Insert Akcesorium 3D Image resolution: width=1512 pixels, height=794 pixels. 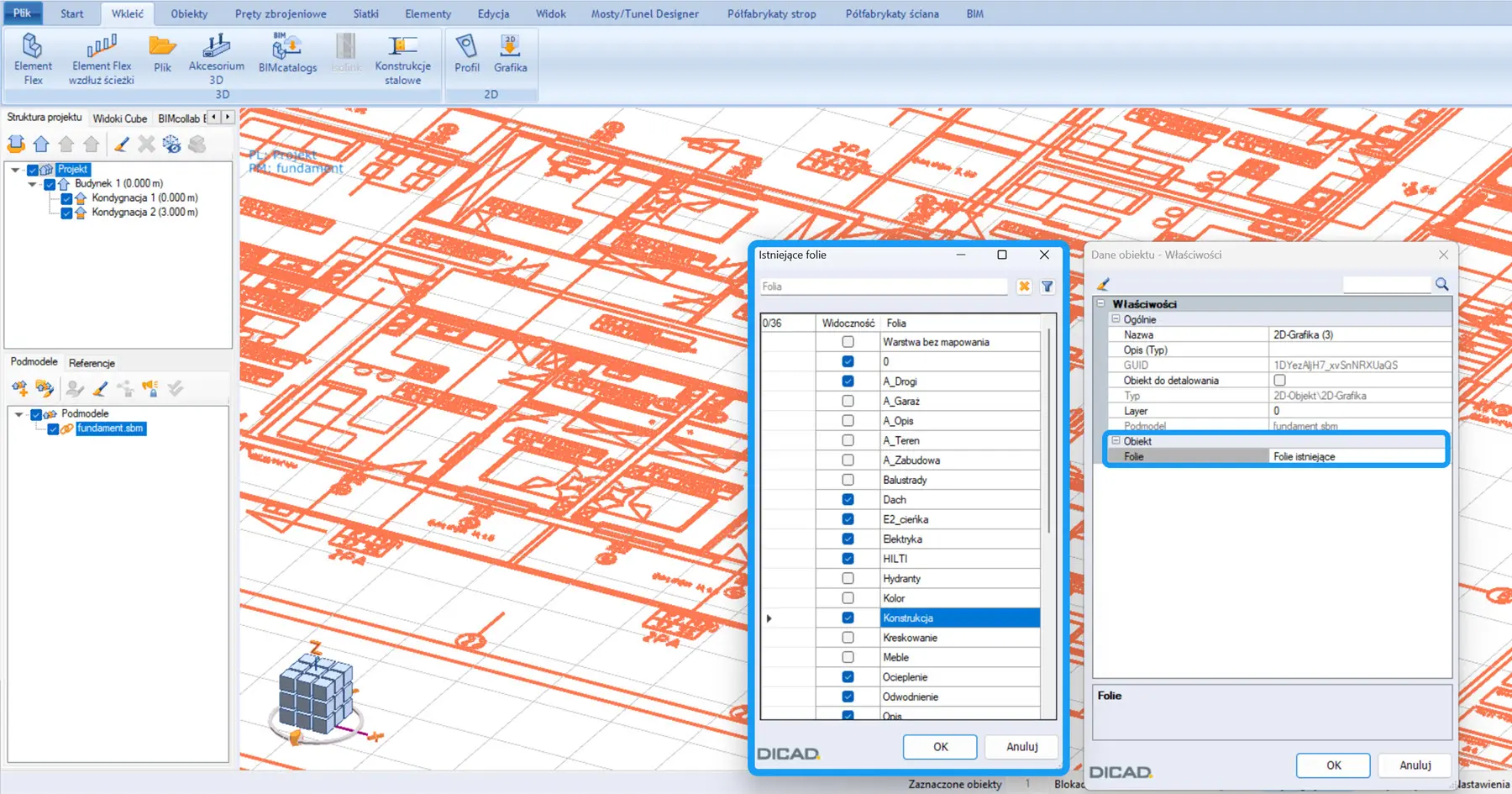(216, 59)
